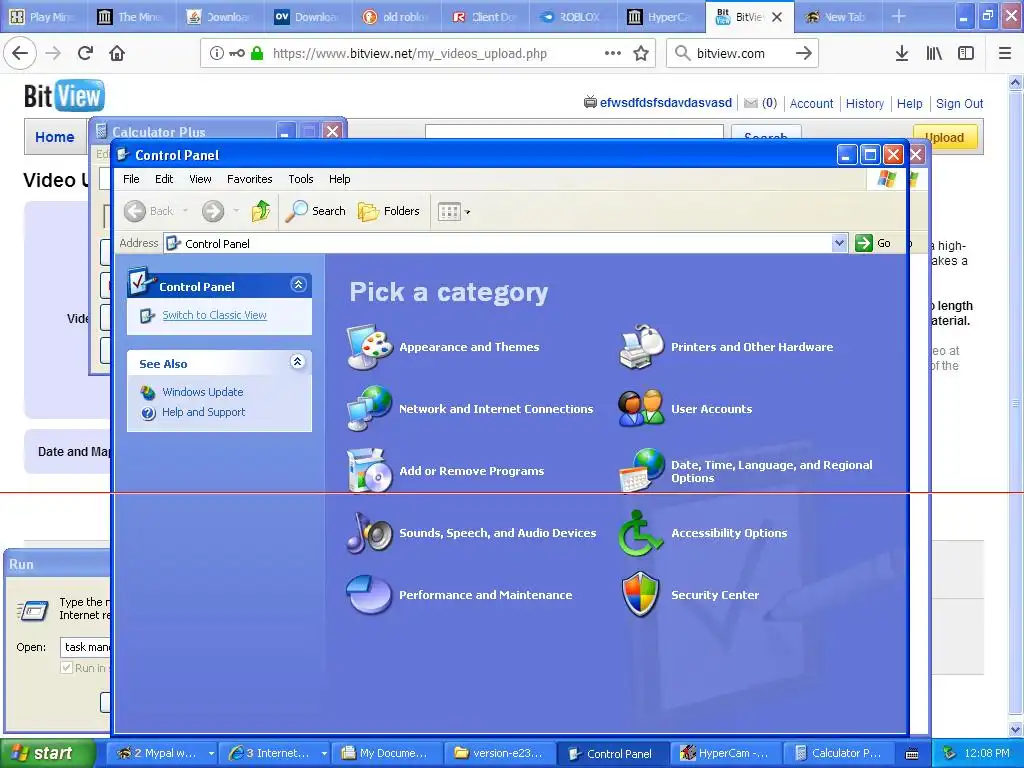This screenshot has height=768, width=1024.
Task: Expand Address bar dropdown arrow
Action: pyautogui.click(x=839, y=243)
